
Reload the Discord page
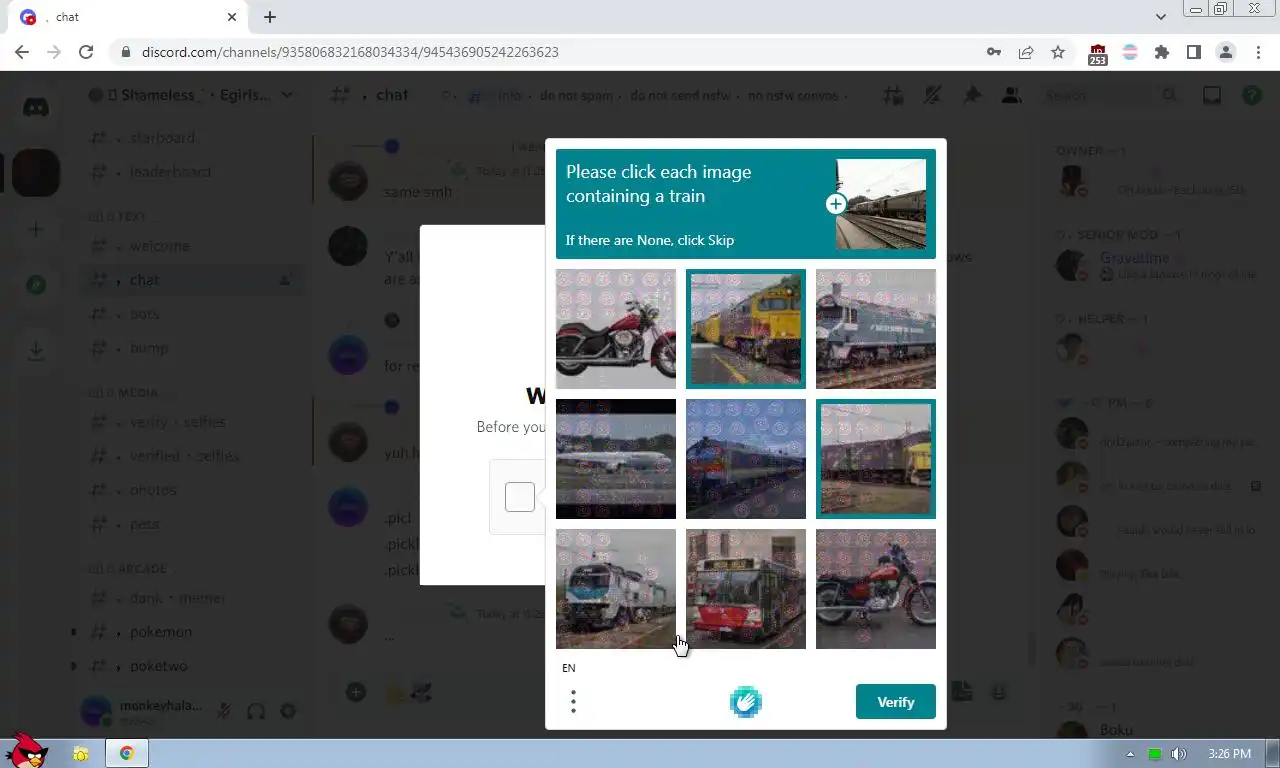pyautogui.click(x=86, y=52)
